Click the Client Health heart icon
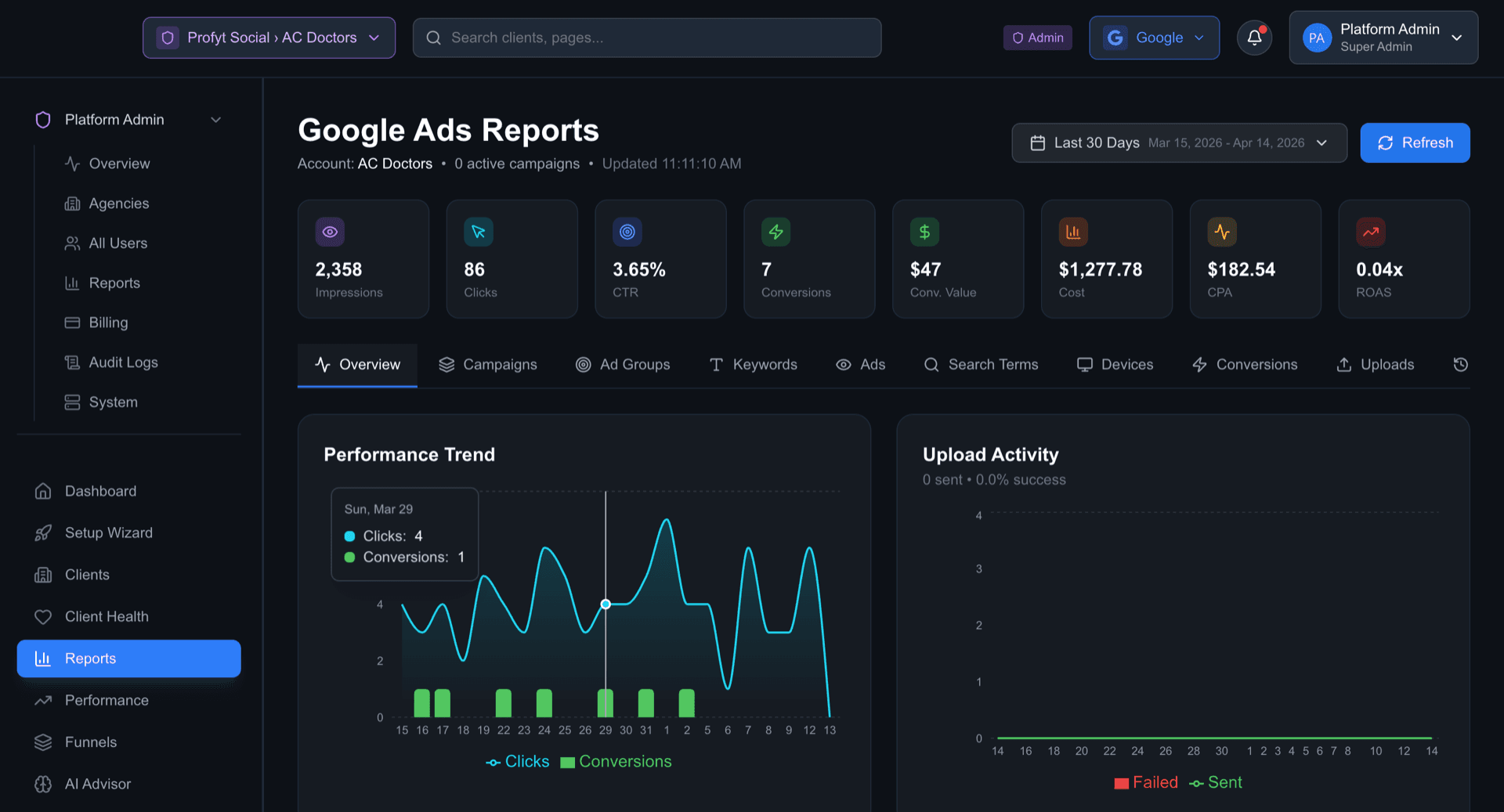Viewport: 1504px width, 812px height. click(x=43, y=617)
